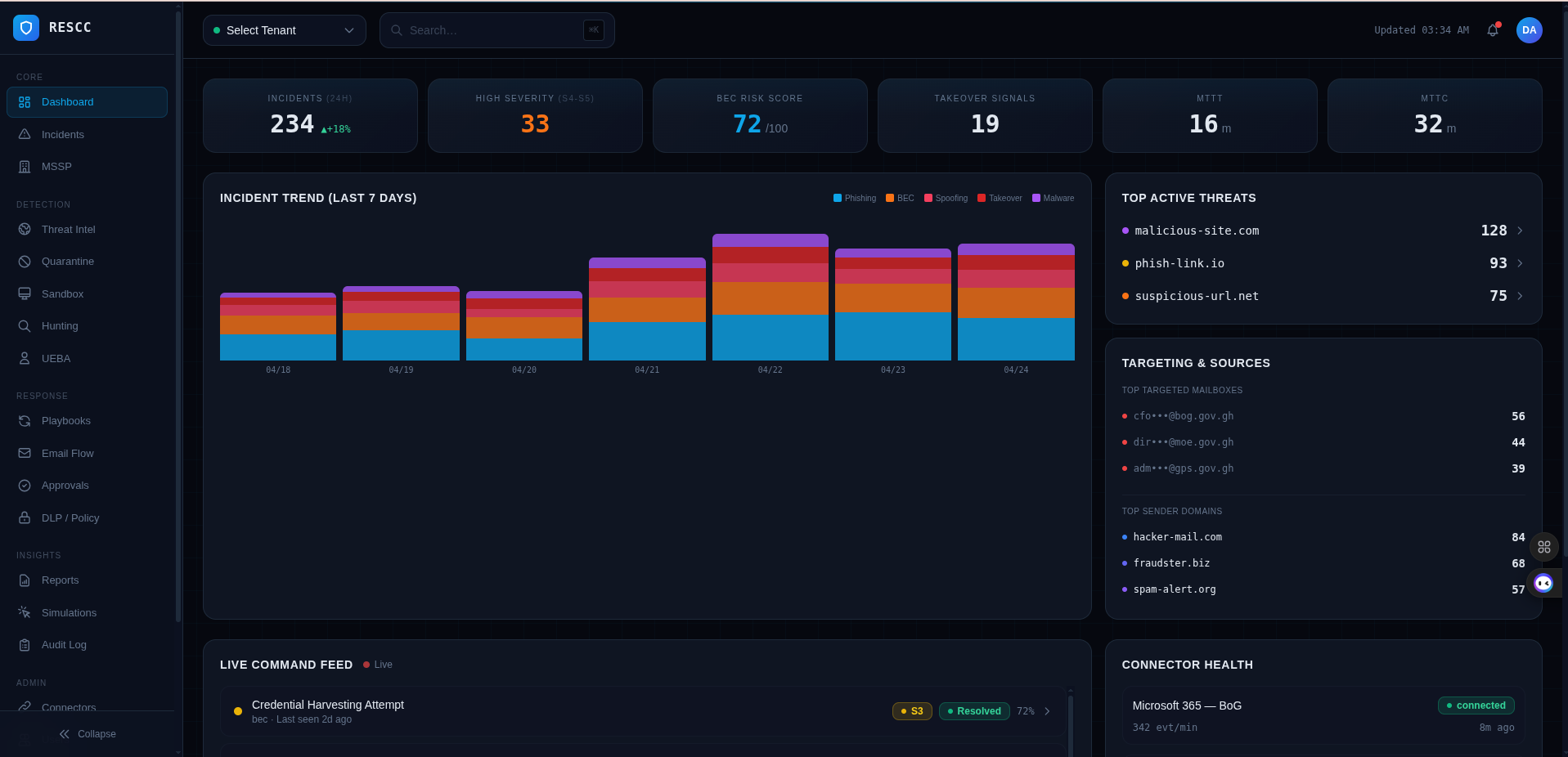Open the UEBA user analytics icon
The width and height of the screenshot is (1568, 757).
[25, 358]
